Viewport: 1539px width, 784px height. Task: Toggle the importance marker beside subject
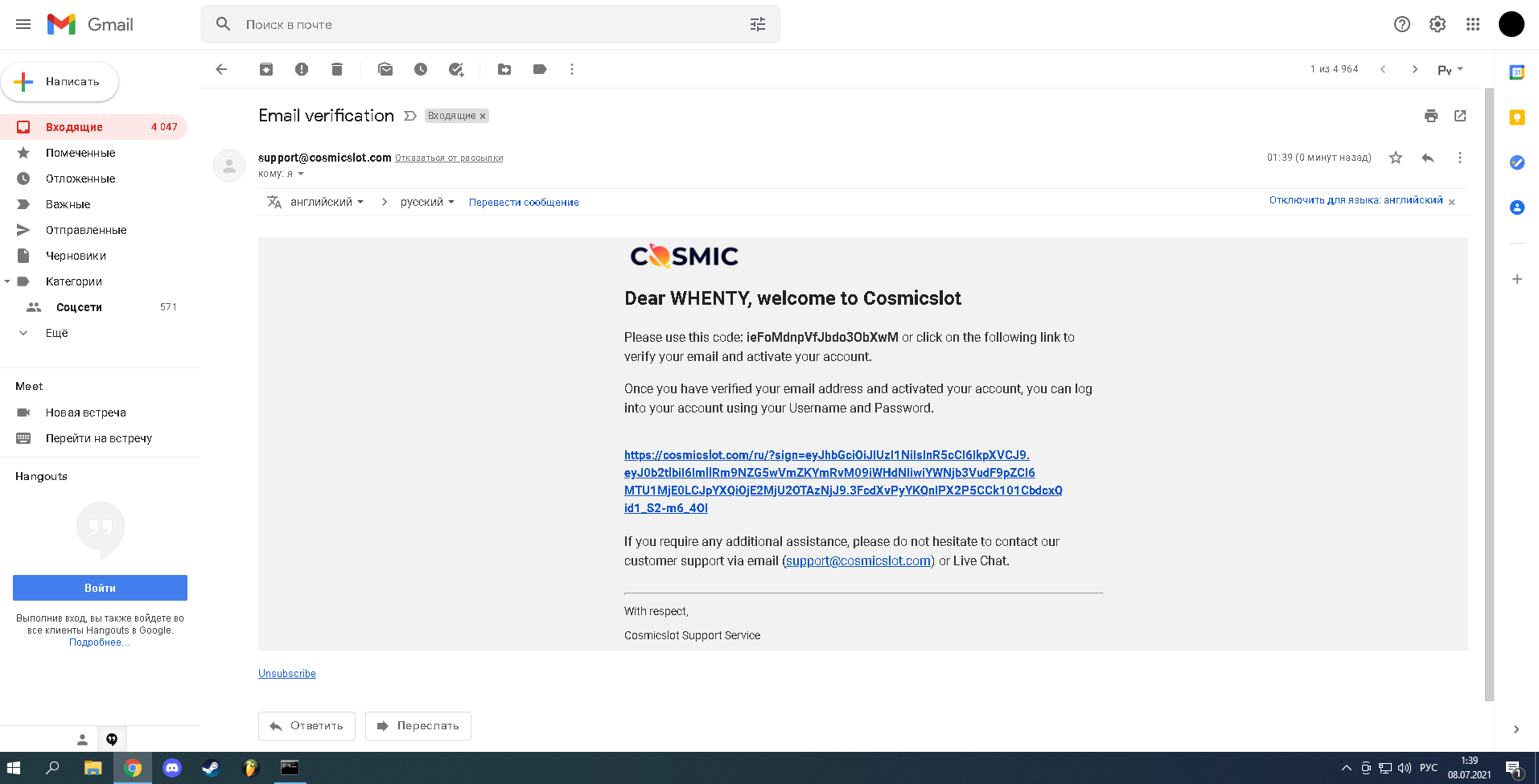tap(410, 116)
